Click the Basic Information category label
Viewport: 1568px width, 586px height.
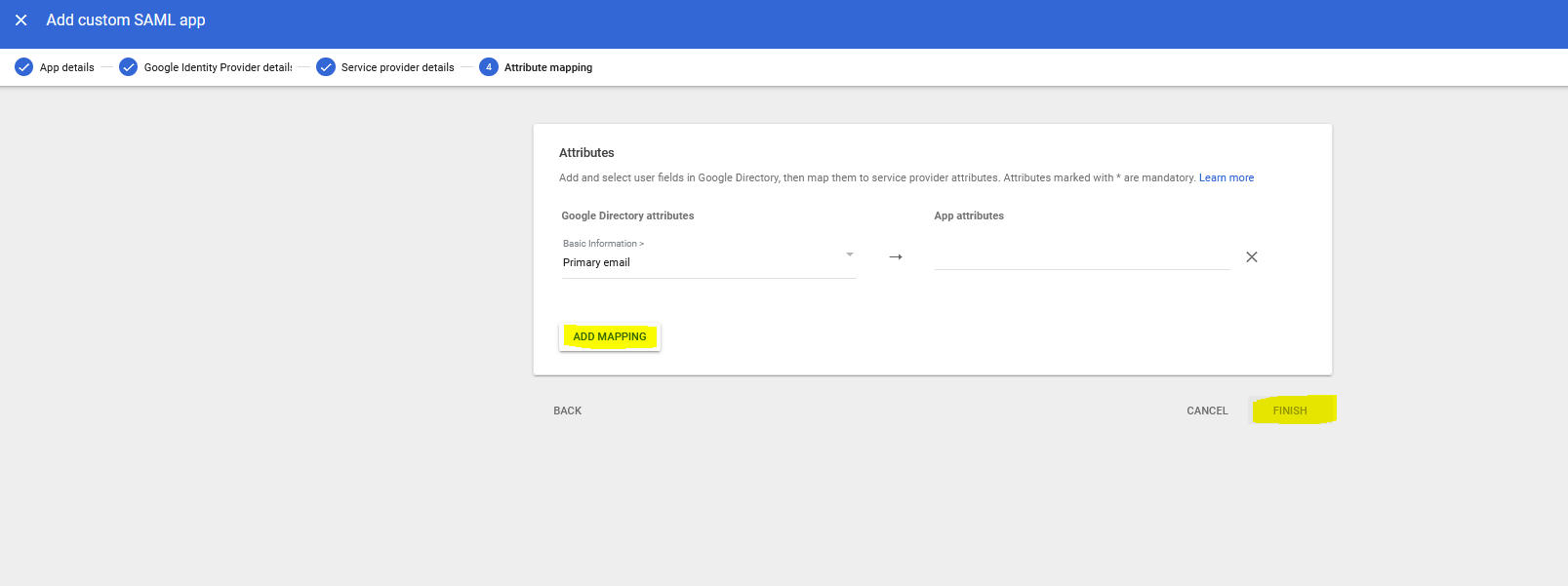(x=602, y=244)
